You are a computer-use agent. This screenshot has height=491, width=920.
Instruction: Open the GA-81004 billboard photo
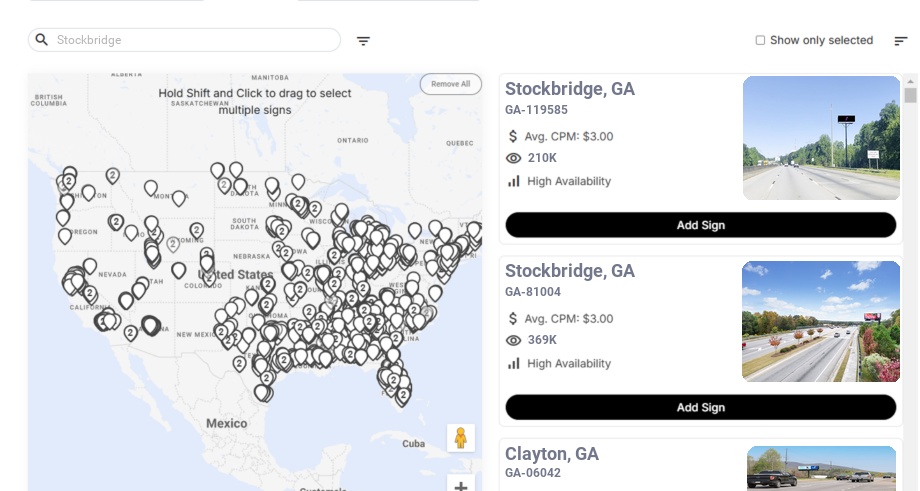(821, 321)
